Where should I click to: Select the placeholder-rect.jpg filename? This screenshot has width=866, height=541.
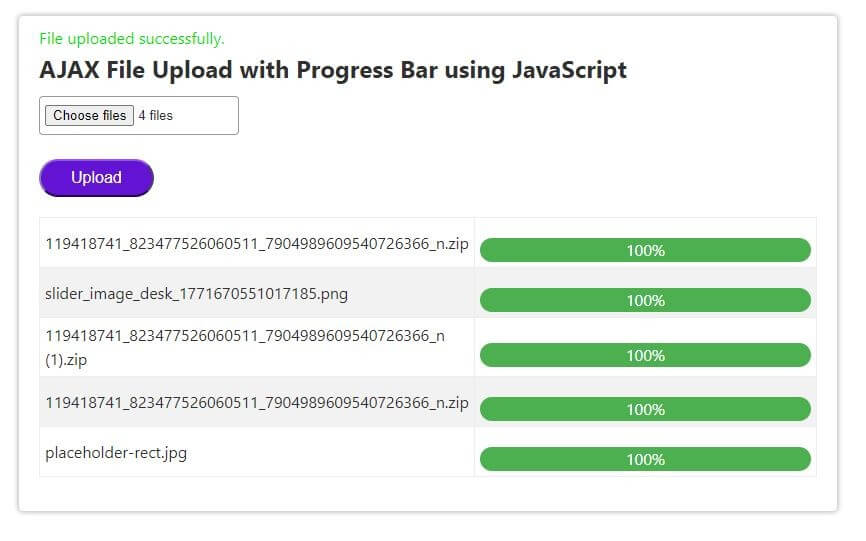click(x=116, y=453)
